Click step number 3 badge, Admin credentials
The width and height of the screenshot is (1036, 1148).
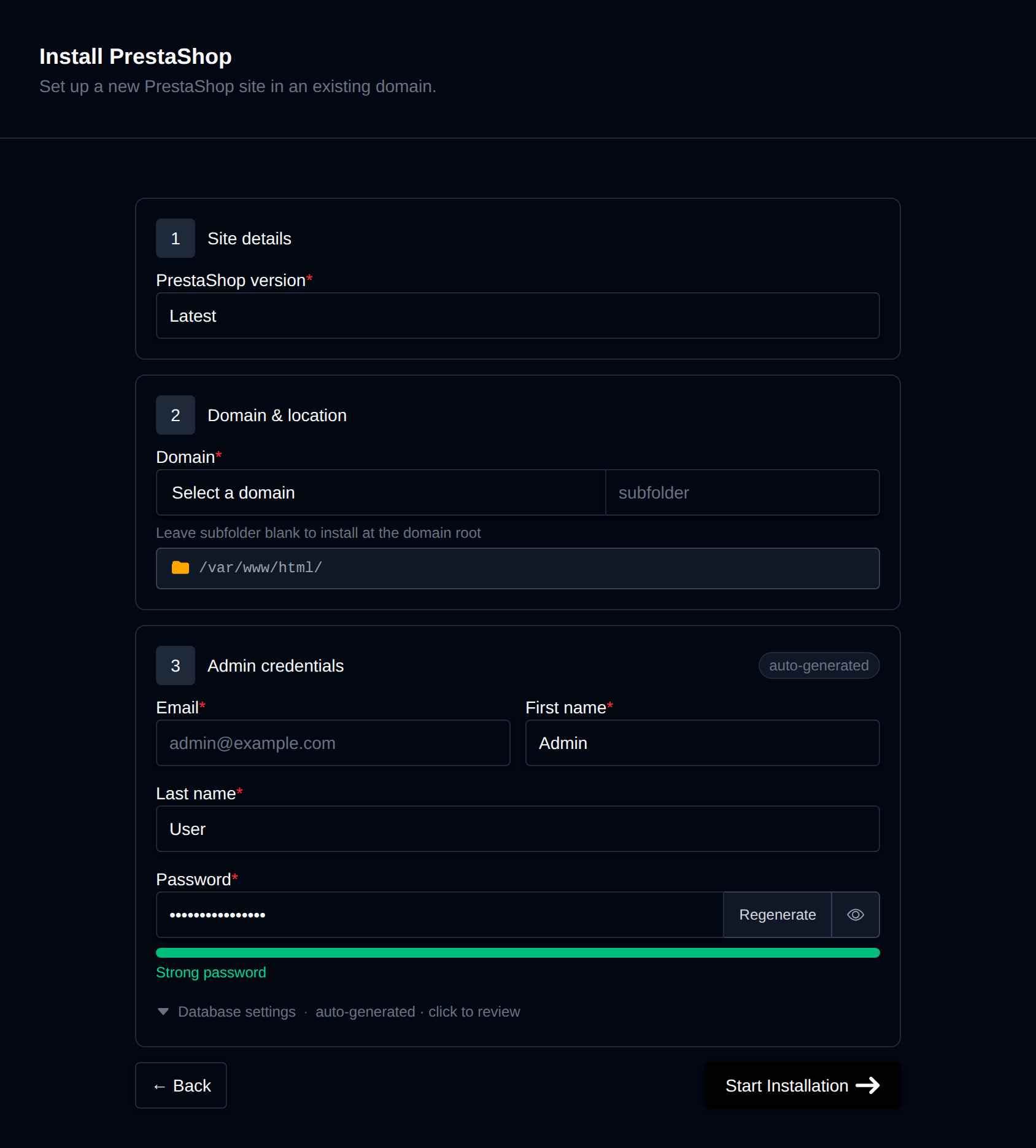(x=176, y=665)
